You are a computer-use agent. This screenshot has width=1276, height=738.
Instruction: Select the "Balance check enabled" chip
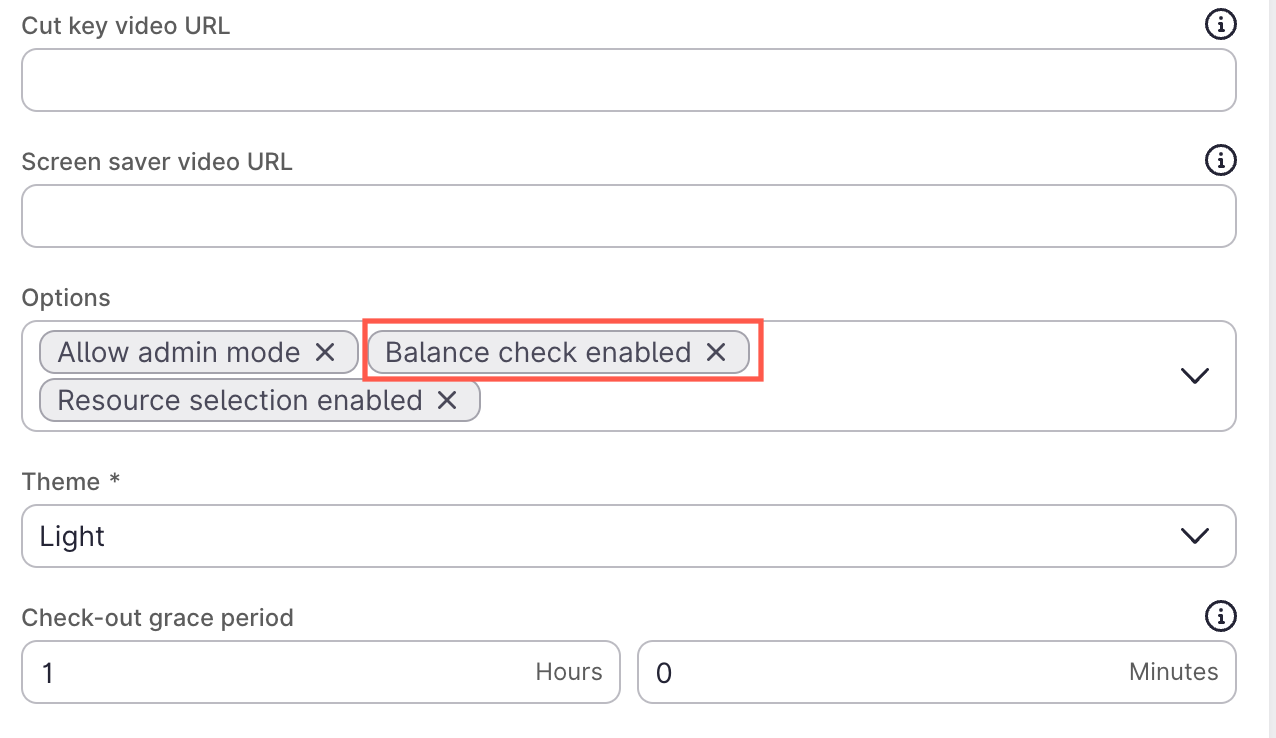click(x=540, y=352)
